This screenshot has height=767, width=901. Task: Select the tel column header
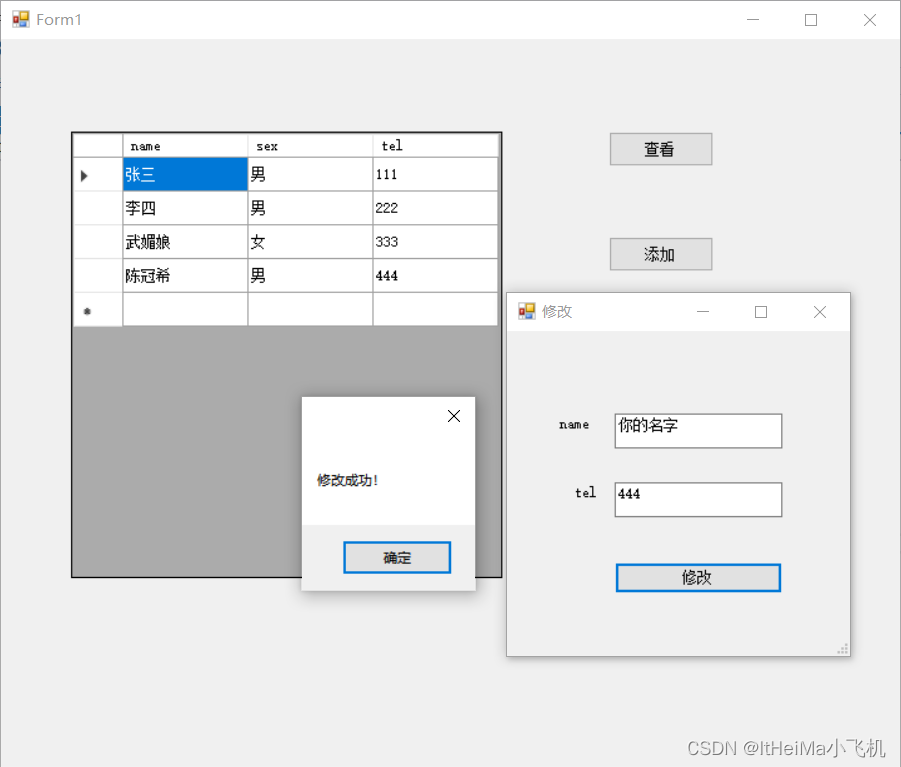pos(435,145)
